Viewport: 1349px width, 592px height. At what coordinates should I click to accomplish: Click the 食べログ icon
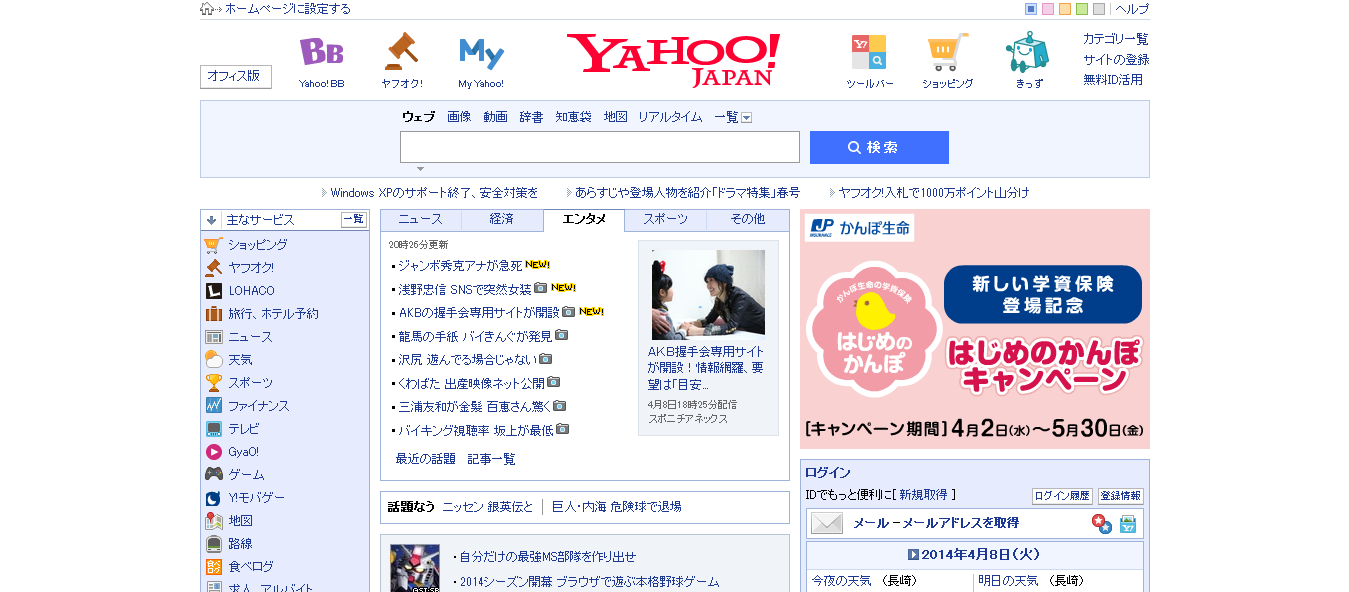pyautogui.click(x=213, y=567)
